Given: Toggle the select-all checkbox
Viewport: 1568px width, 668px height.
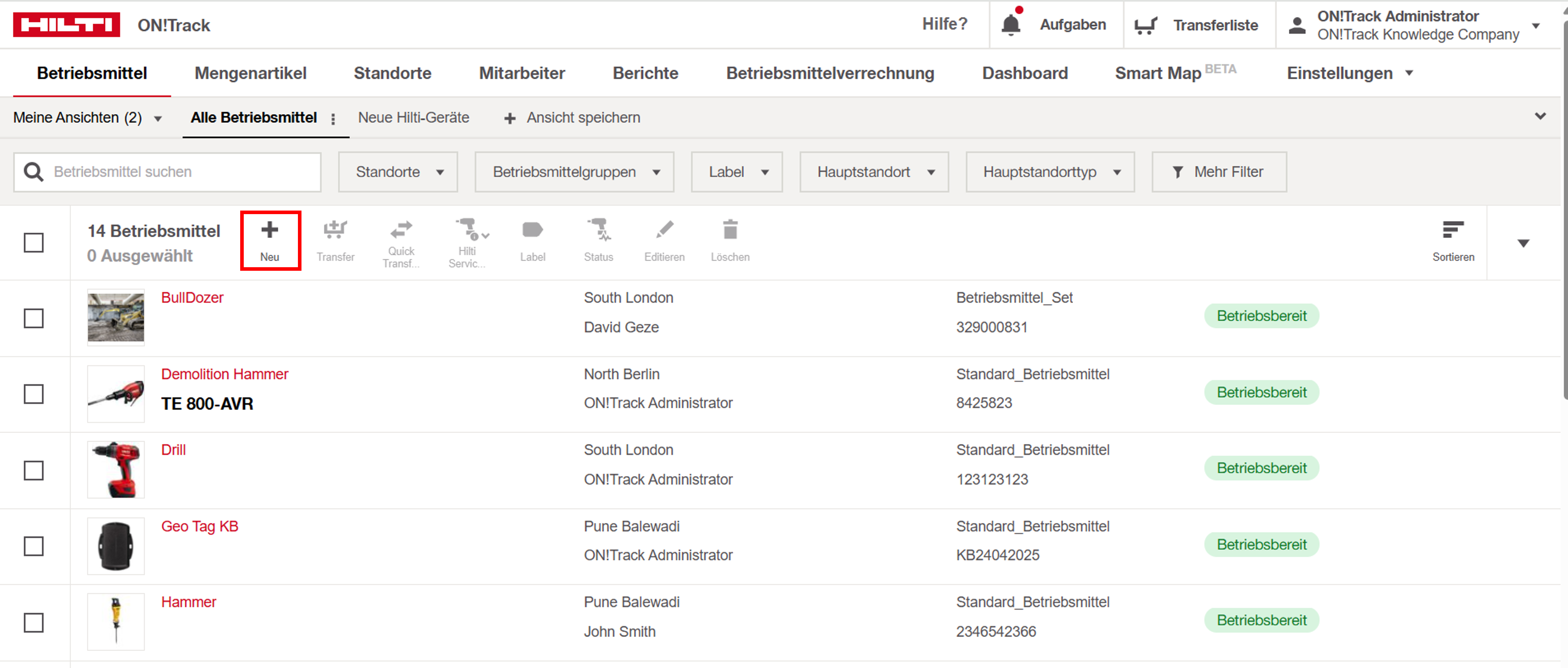Looking at the screenshot, I should pos(33,243).
